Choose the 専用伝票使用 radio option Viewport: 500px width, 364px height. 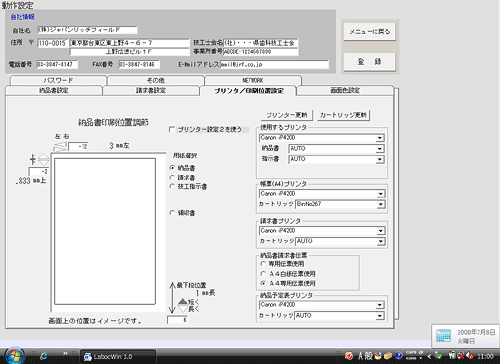click(263, 264)
